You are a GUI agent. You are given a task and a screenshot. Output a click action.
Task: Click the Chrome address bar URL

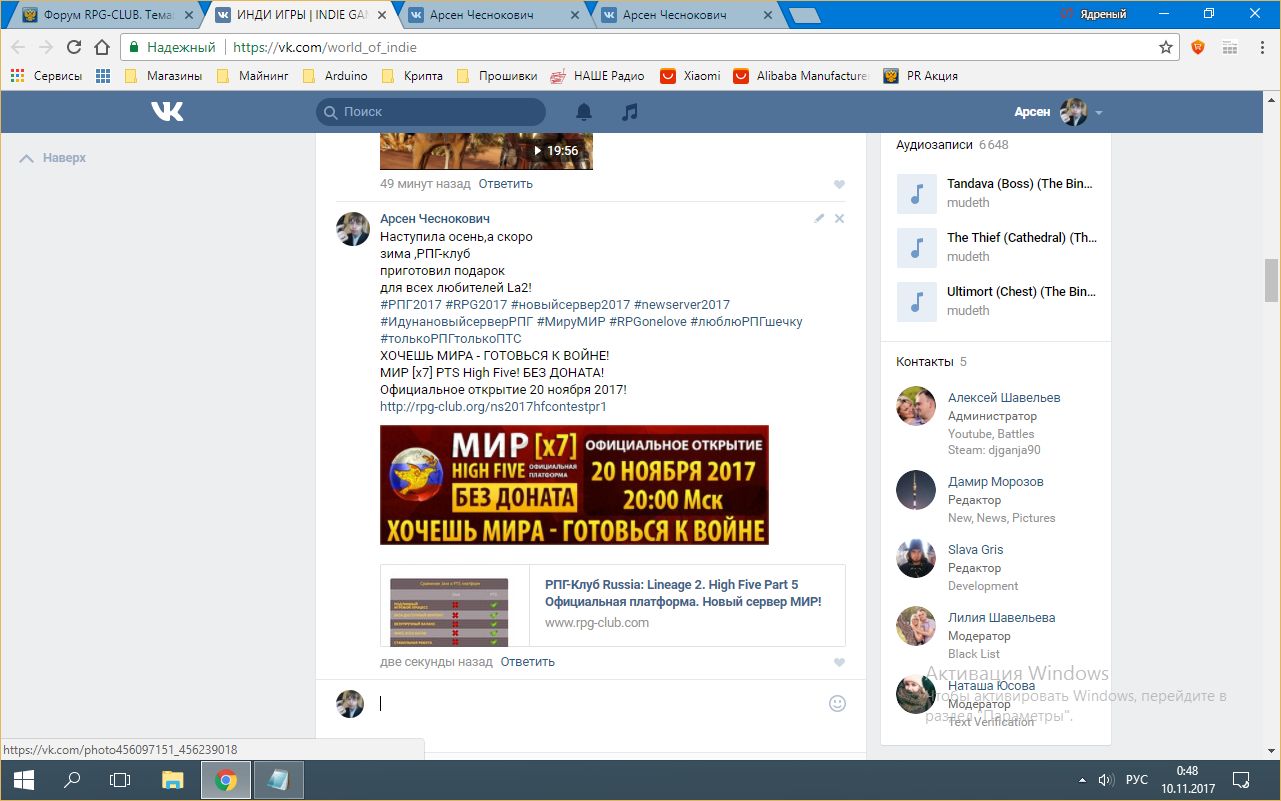(x=325, y=47)
